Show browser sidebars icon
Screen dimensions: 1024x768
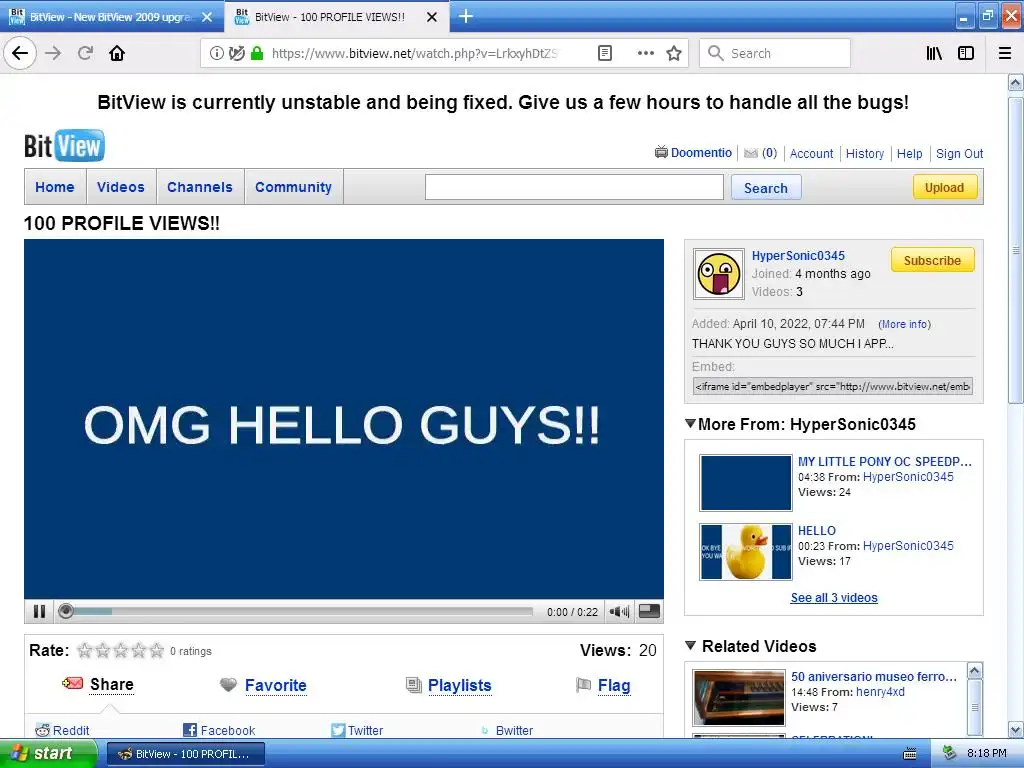966,53
